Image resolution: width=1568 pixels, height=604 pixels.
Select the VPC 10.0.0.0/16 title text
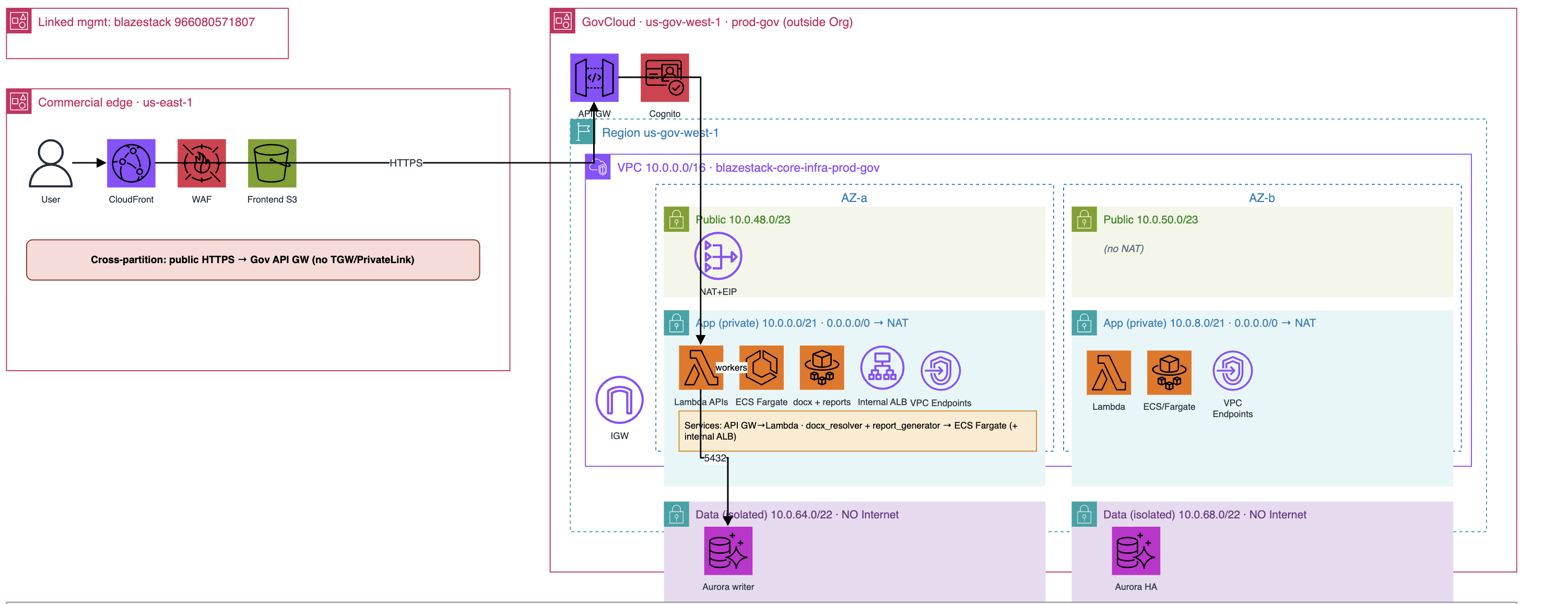pos(748,168)
